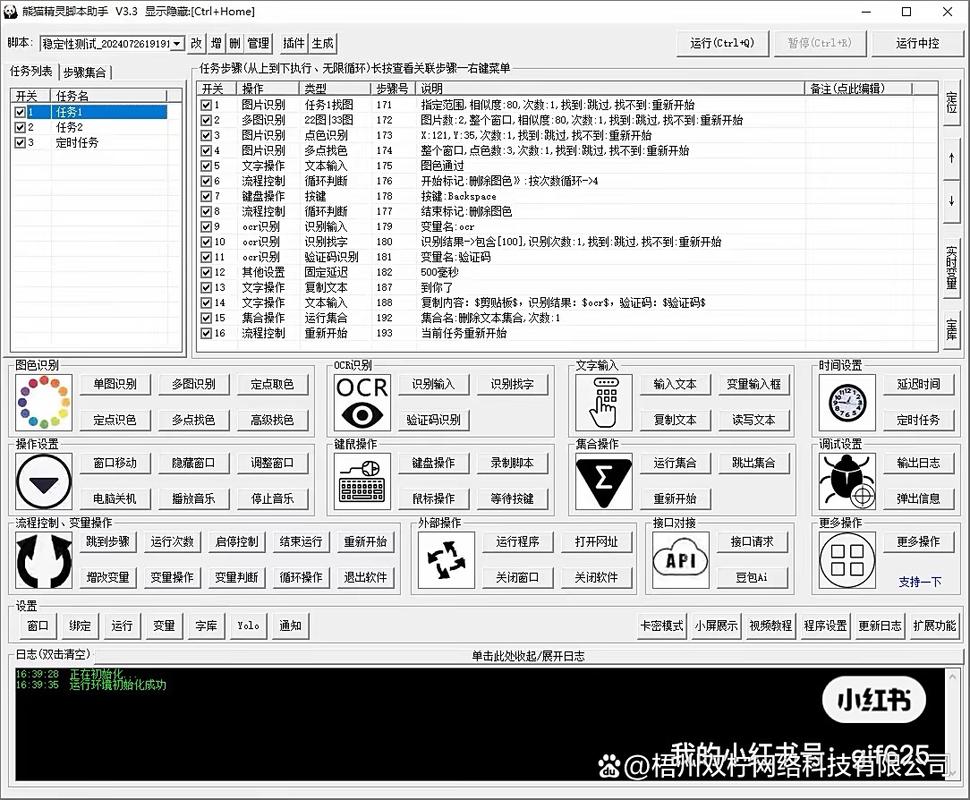The height and width of the screenshot is (800, 970).
Task: Select step 14 description 复制内容 row text
Action: (563, 303)
